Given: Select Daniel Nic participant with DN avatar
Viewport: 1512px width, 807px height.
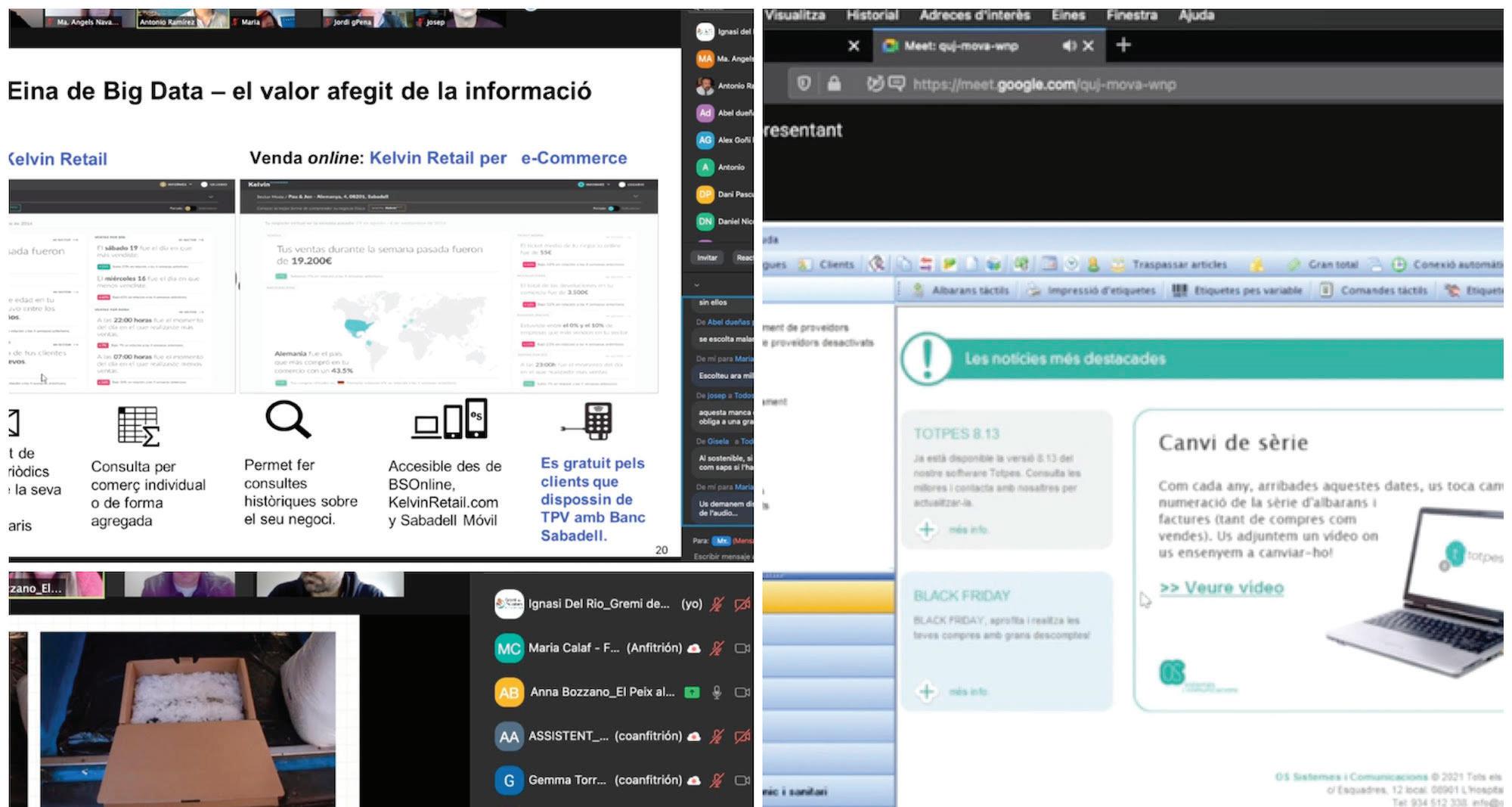Looking at the screenshot, I should click(x=724, y=222).
